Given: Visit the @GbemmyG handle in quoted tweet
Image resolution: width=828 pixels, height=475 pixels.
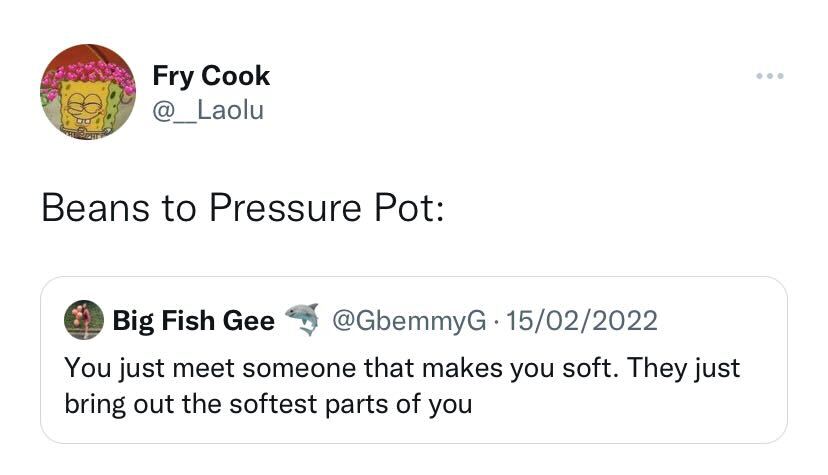Looking at the screenshot, I should pyautogui.click(x=409, y=321).
